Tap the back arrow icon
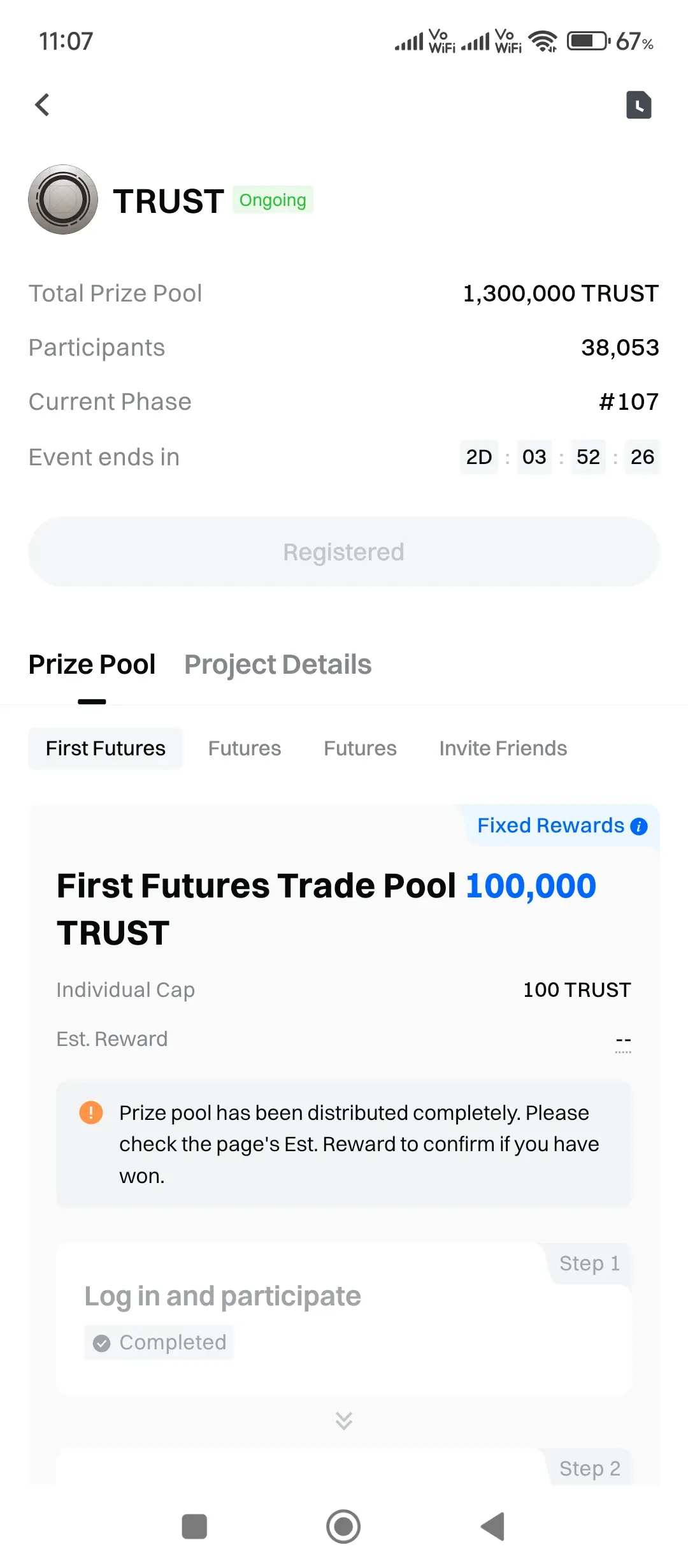 (42, 105)
